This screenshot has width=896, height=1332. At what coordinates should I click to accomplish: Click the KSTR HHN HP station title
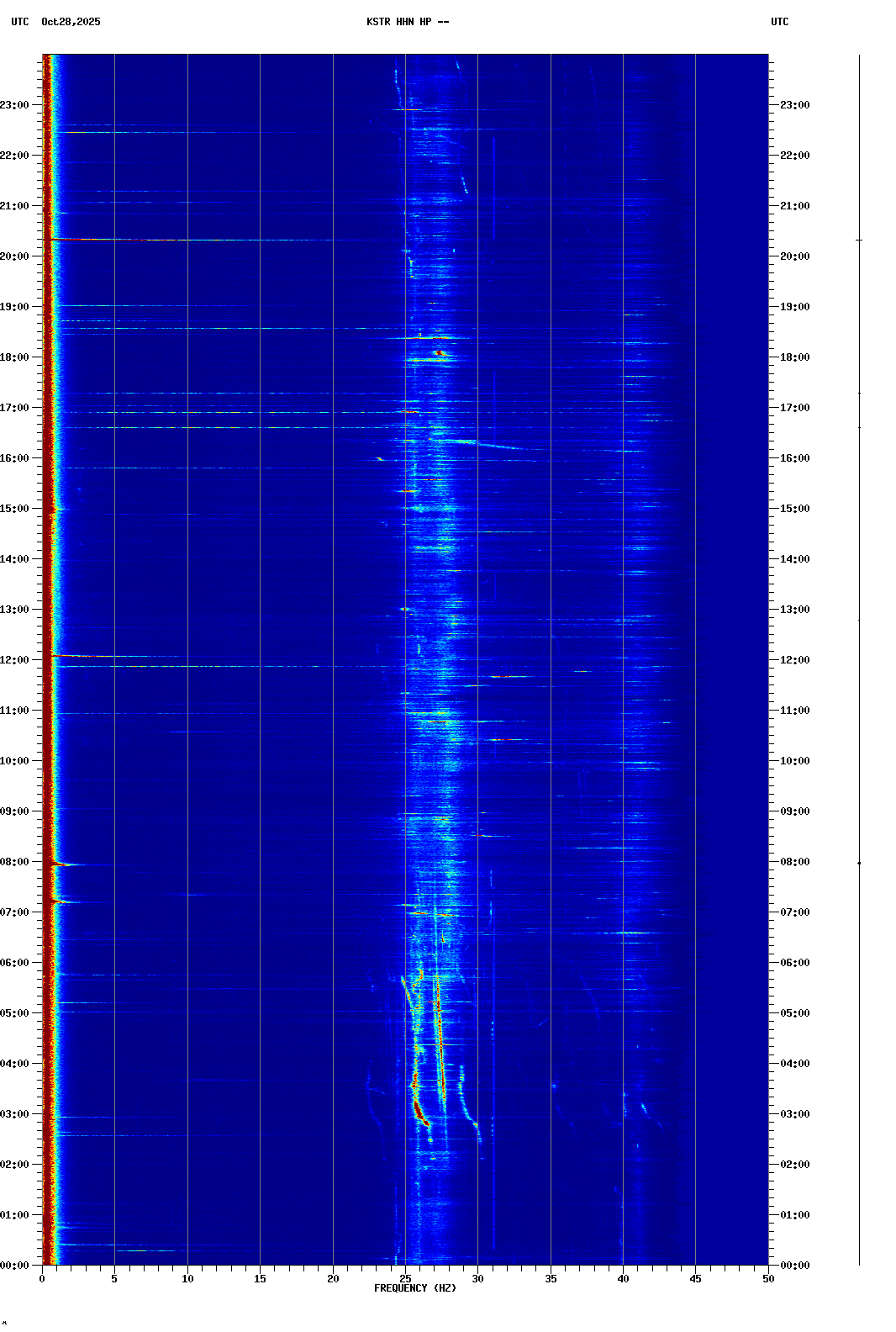coord(407,22)
